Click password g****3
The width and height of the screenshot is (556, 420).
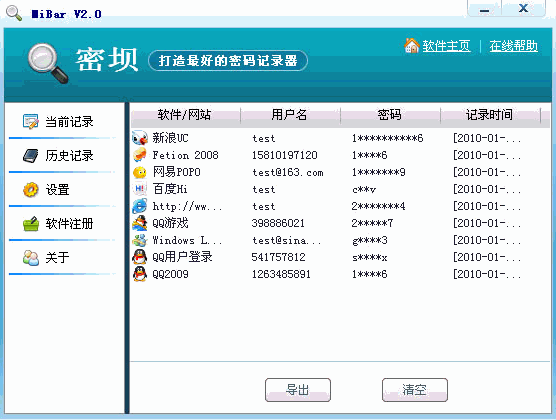369,241
